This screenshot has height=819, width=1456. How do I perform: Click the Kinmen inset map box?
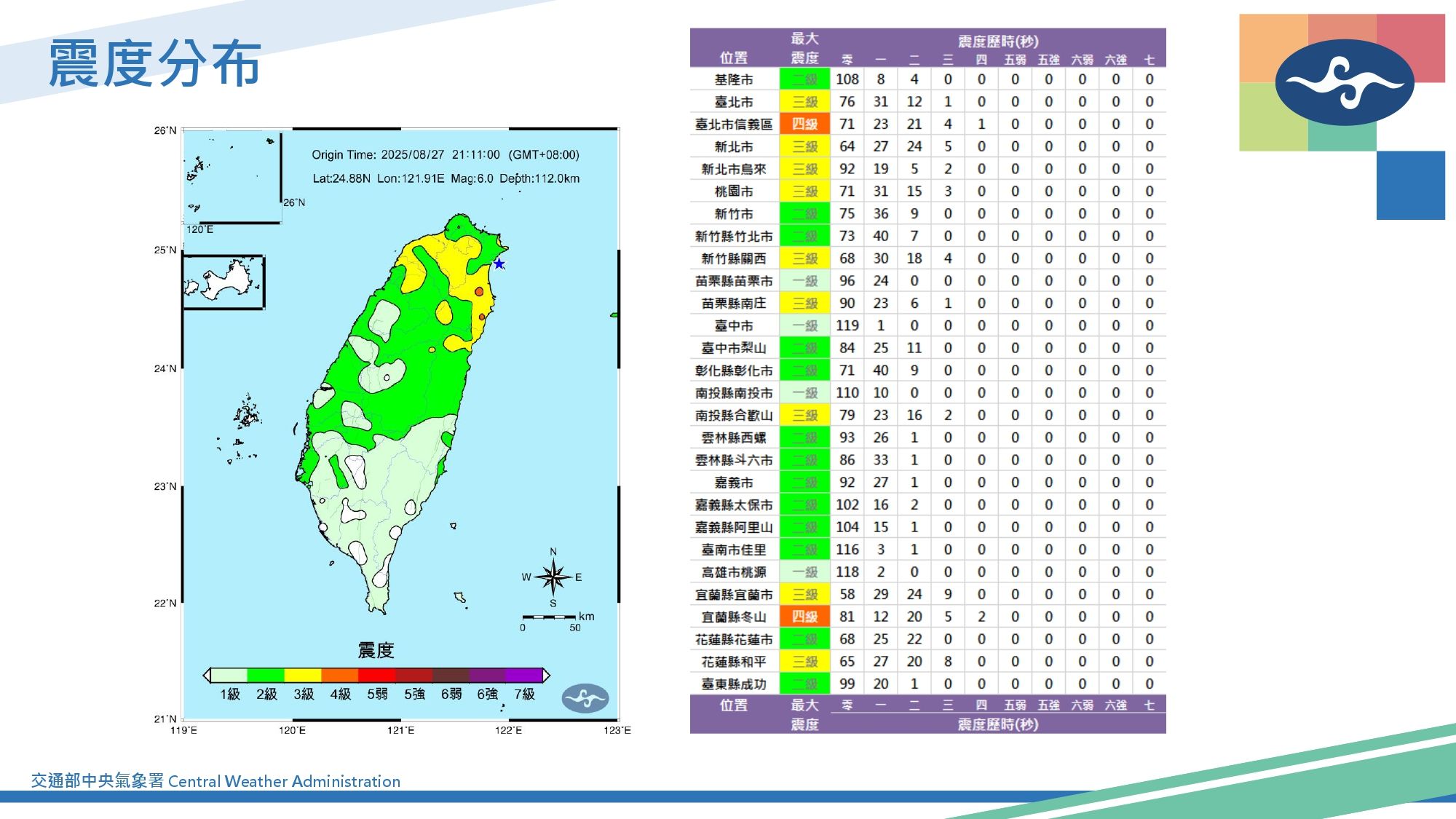[223, 282]
